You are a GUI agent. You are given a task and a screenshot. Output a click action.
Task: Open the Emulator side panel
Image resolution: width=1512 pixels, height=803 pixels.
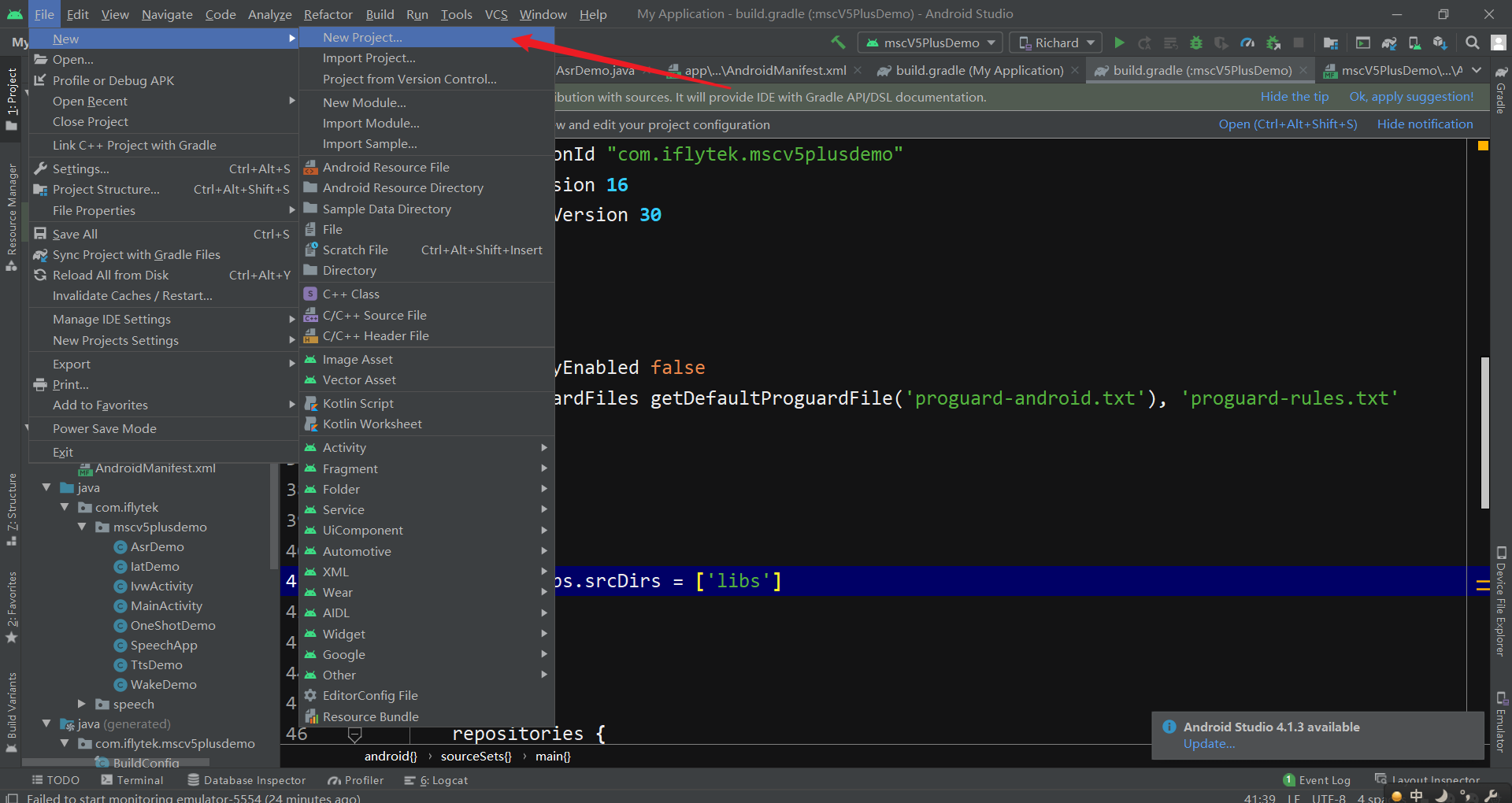pos(1501,720)
